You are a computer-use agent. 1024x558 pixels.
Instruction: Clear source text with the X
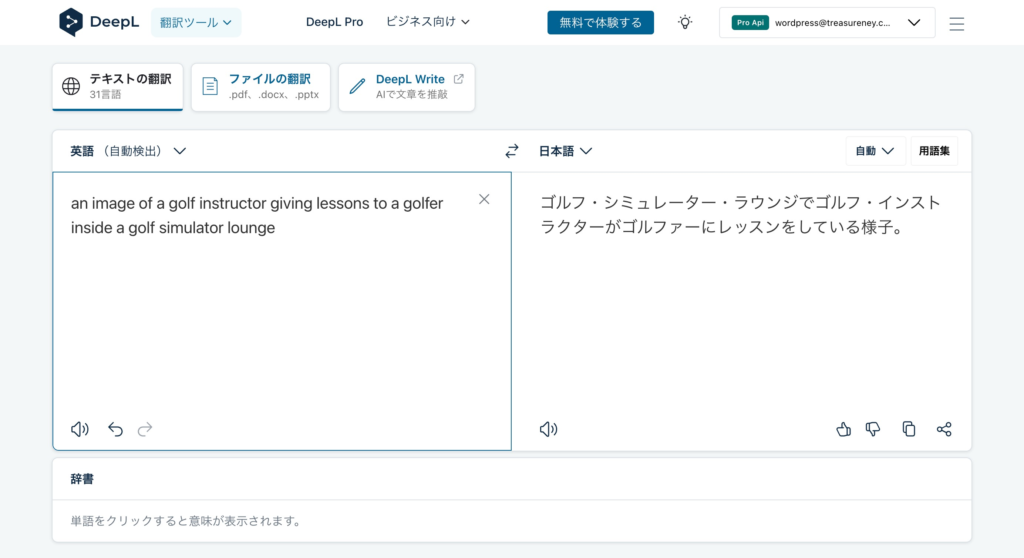click(484, 199)
